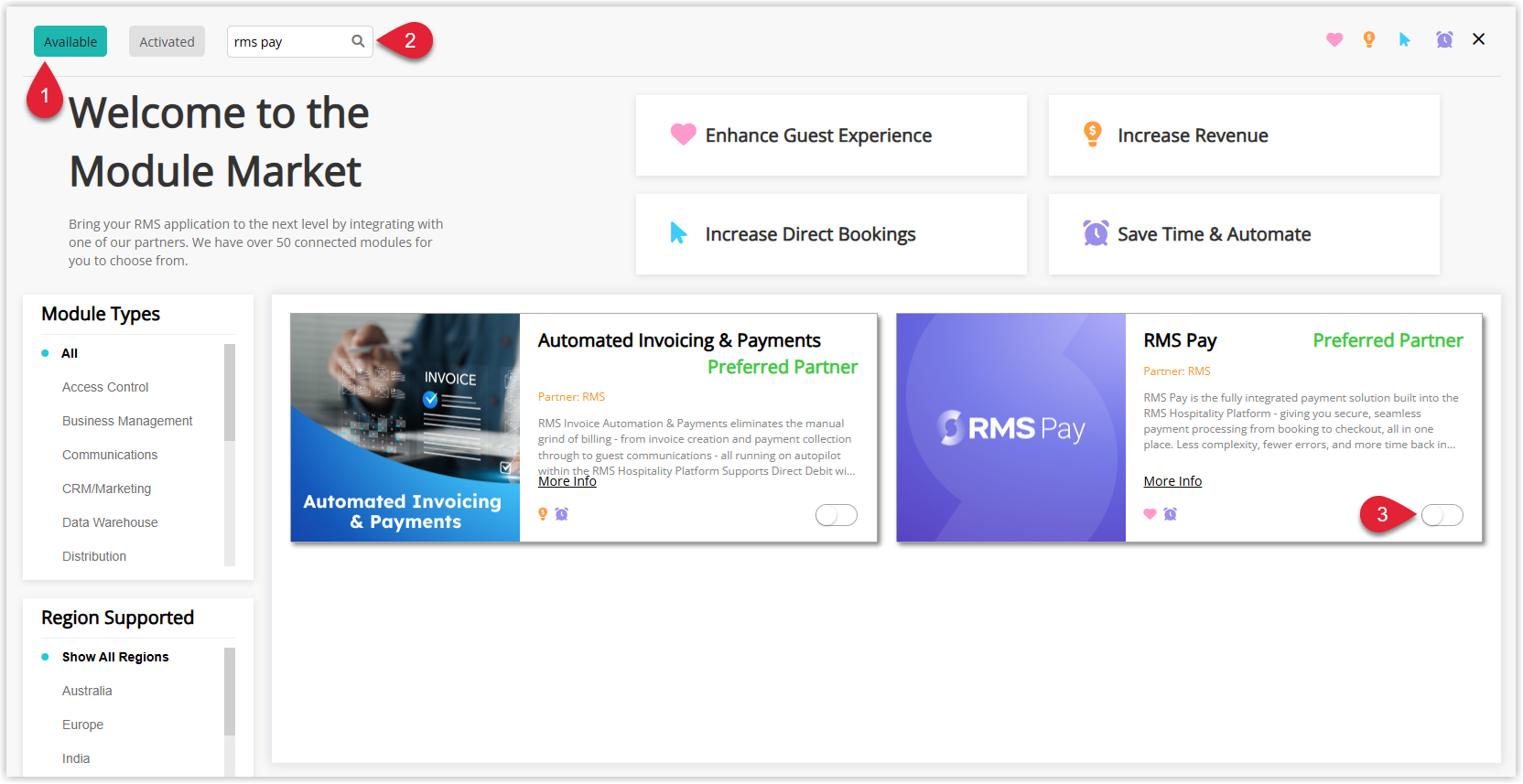The width and height of the screenshot is (1523, 784).
Task: Click Preferred Partner label on RMS Pay card
Action: 1388,340
